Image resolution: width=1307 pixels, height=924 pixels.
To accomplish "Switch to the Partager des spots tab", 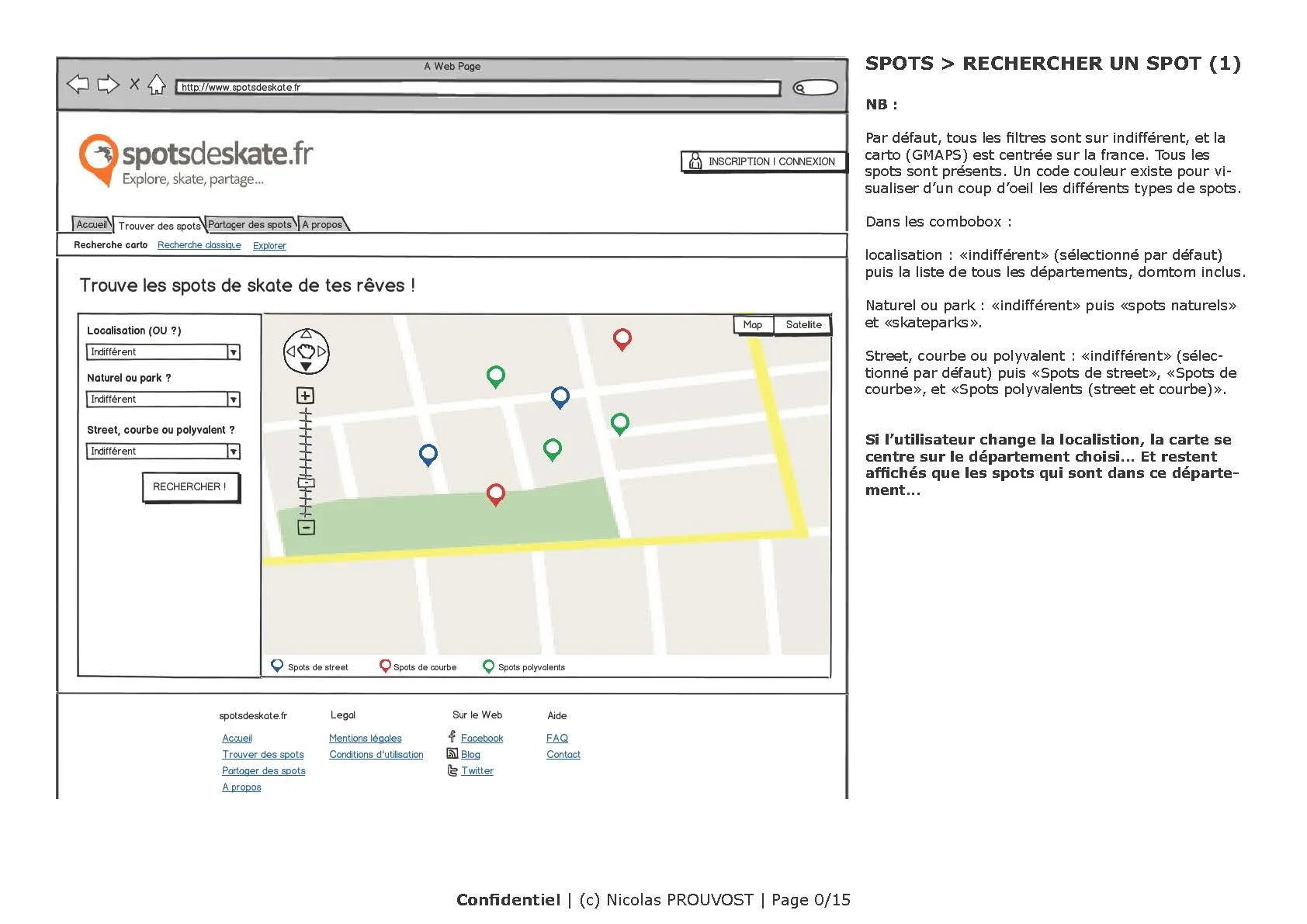I will click(250, 224).
